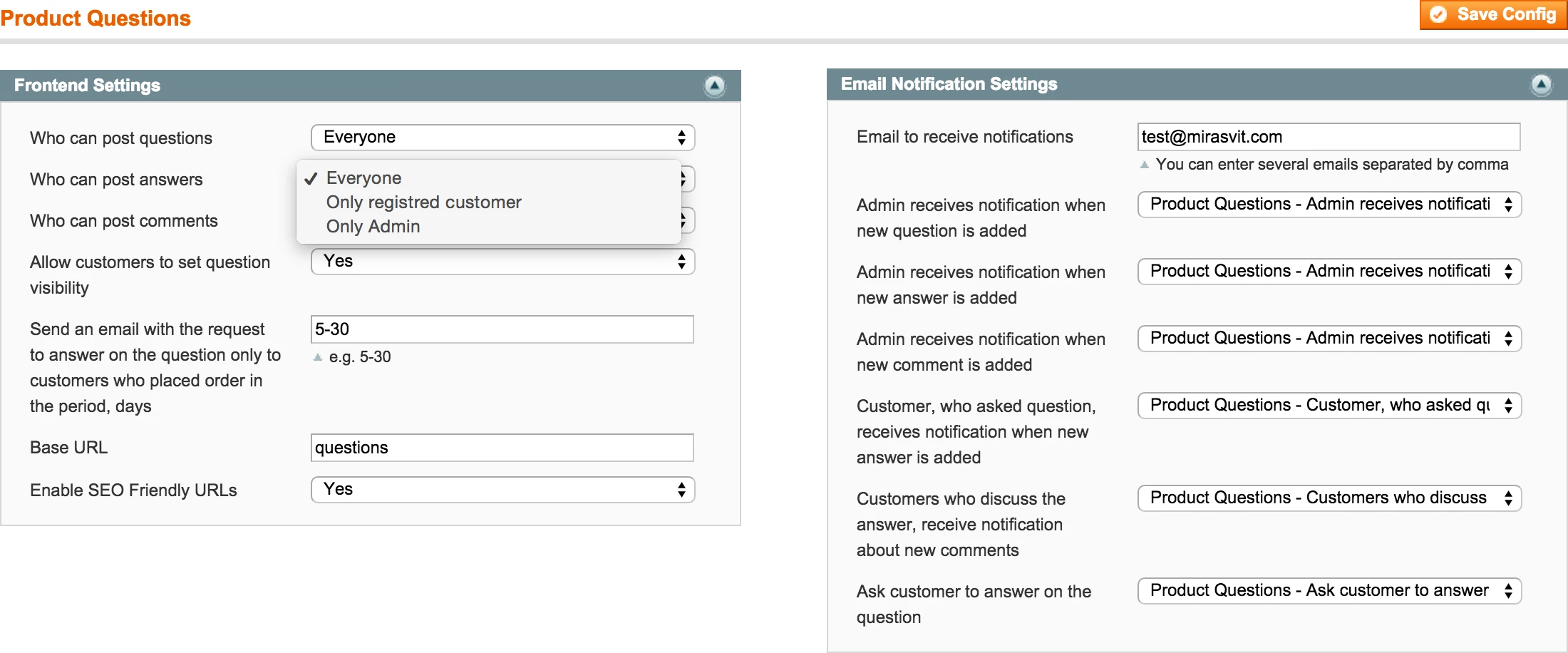Image resolution: width=1568 pixels, height=653 pixels.
Task: Open the 'Allow customers to set question visibility' selector
Action: click(x=502, y=261)
